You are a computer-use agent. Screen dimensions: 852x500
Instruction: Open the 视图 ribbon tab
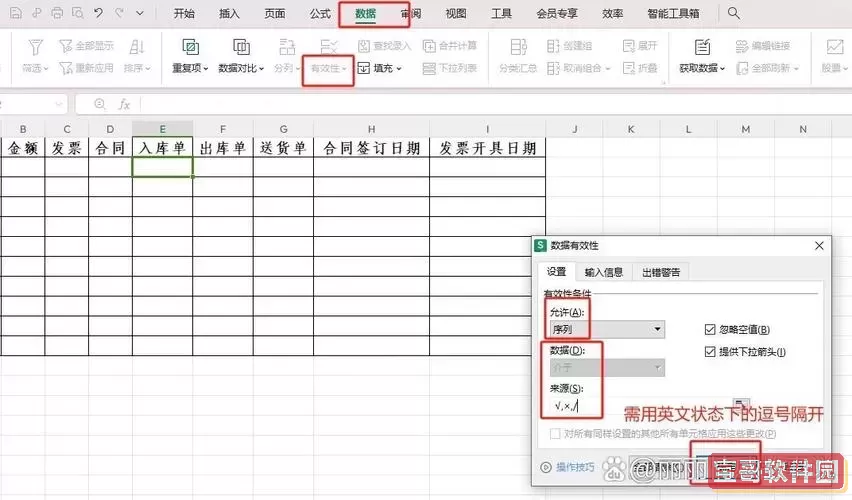[x=455, y=14]
